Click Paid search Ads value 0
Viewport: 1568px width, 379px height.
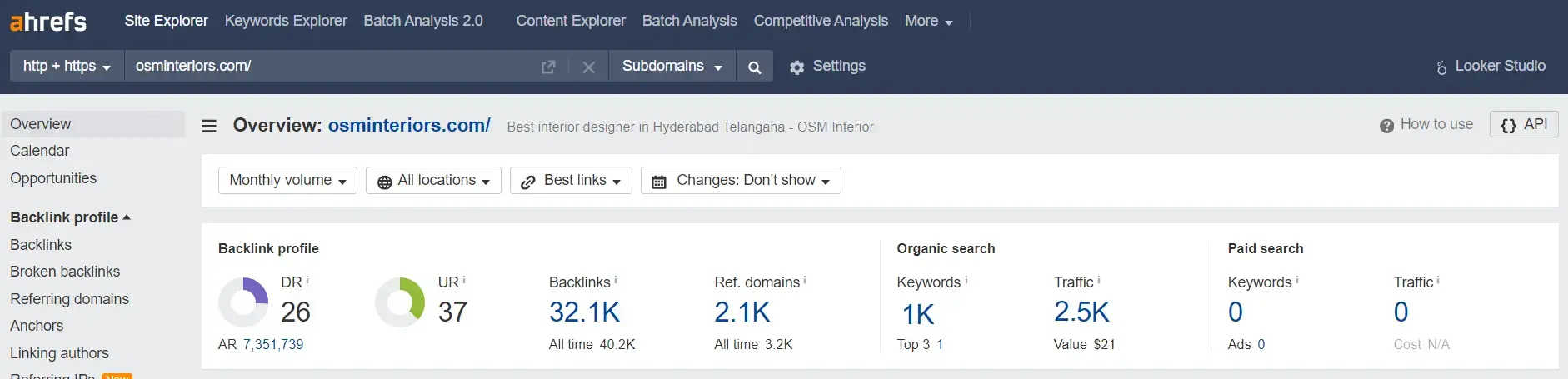[1261, 345]
